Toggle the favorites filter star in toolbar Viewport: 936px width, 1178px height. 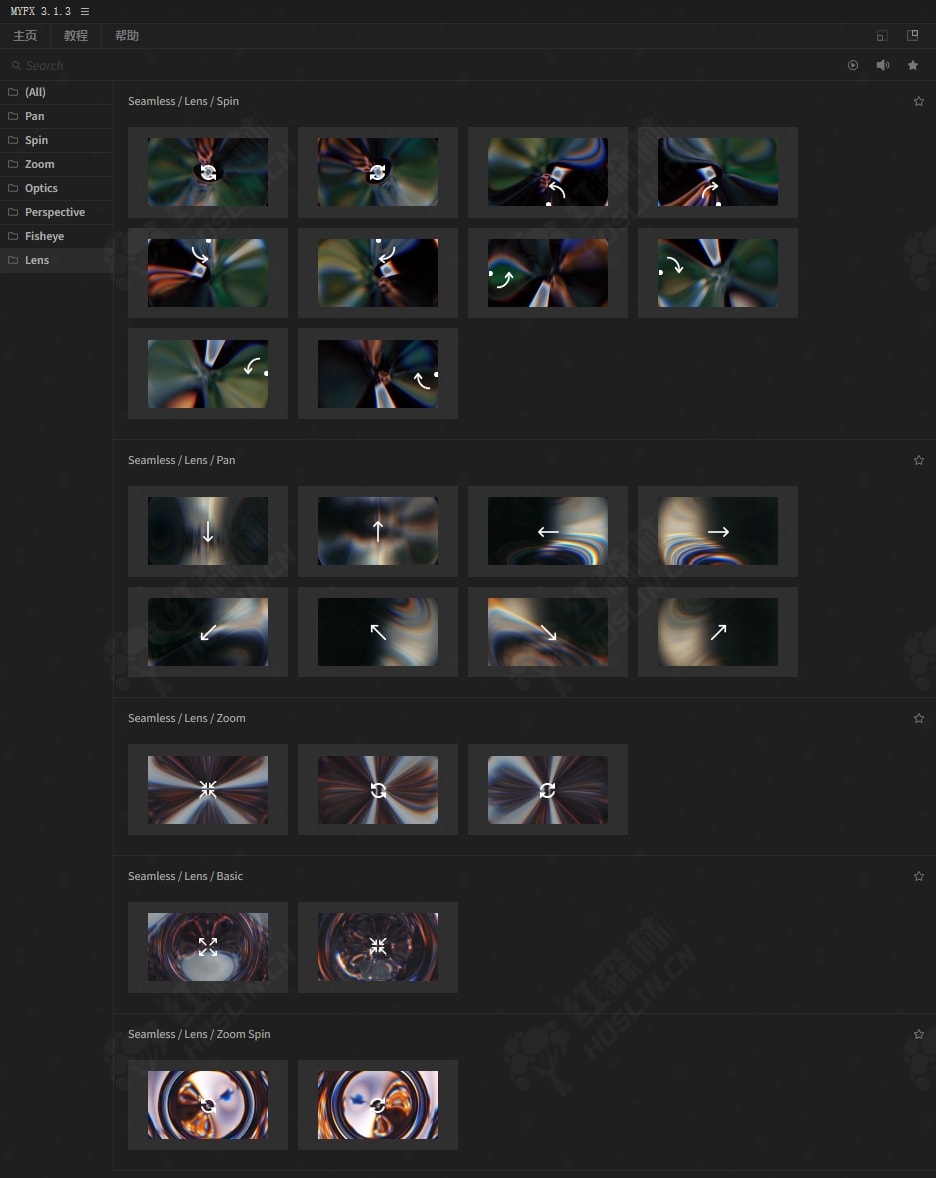point(913,65)
